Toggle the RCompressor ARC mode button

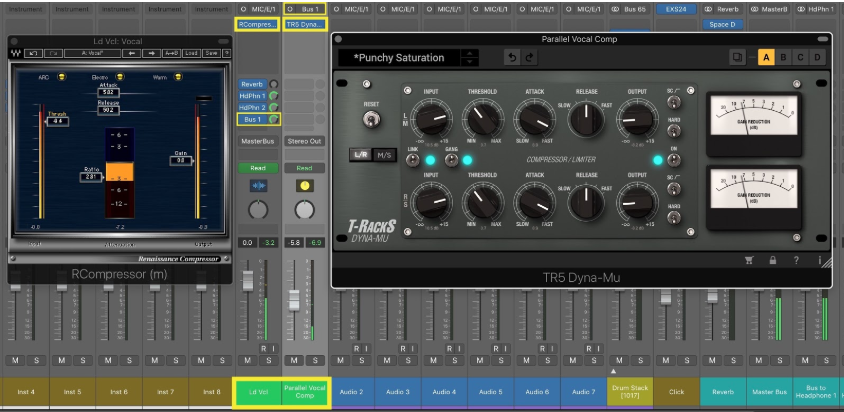pos(62,77)
